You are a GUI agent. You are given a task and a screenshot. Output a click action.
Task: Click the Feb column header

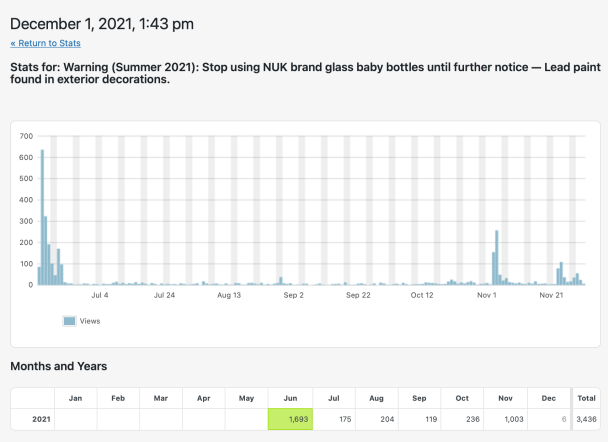(x=118, y=398)
